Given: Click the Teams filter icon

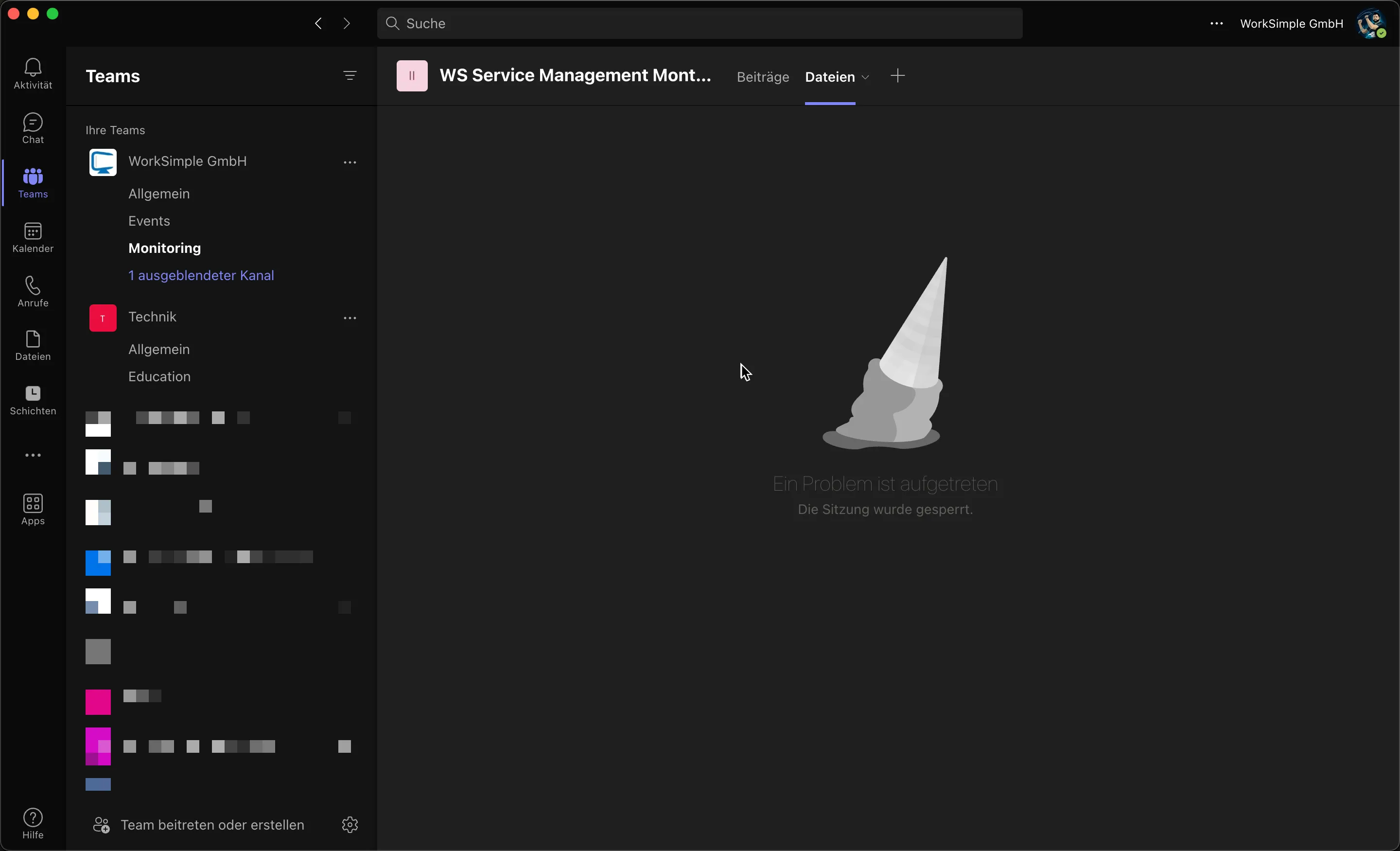Looking at the screenshot, I should (x=350, y=75).
